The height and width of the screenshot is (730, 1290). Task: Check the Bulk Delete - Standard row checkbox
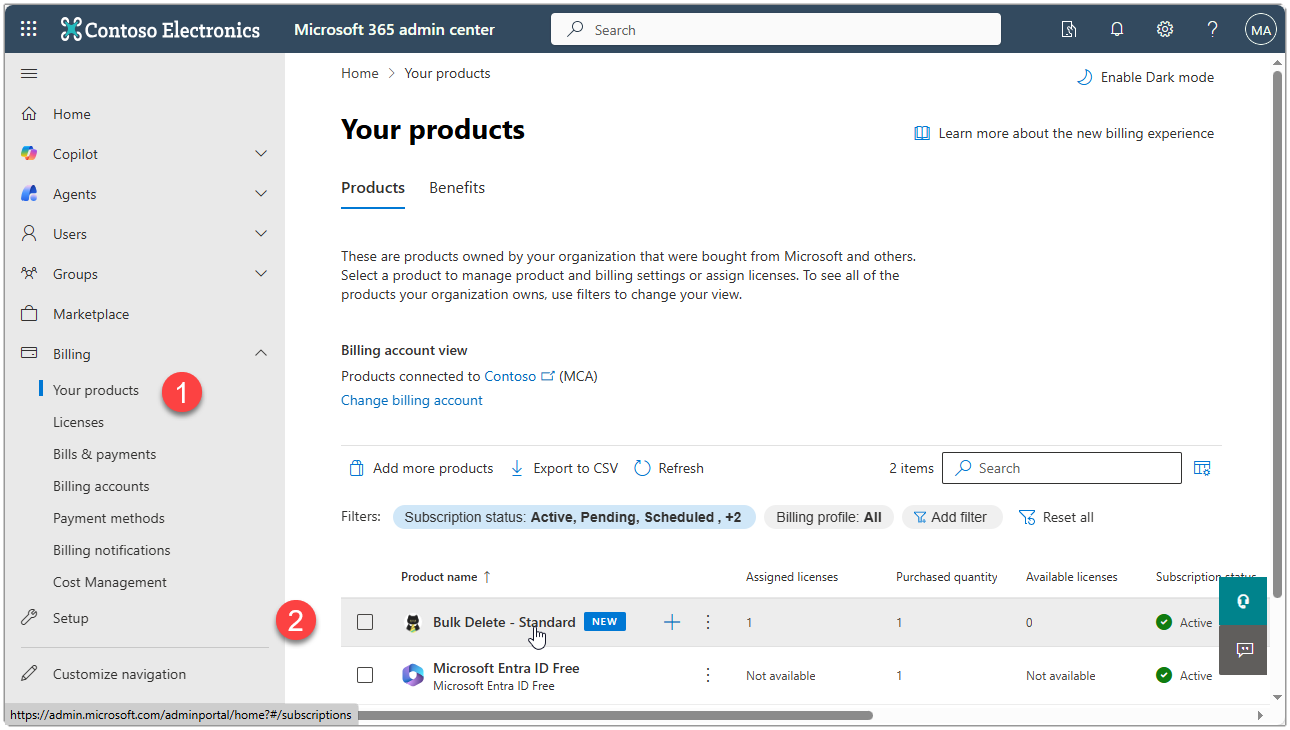365,621
